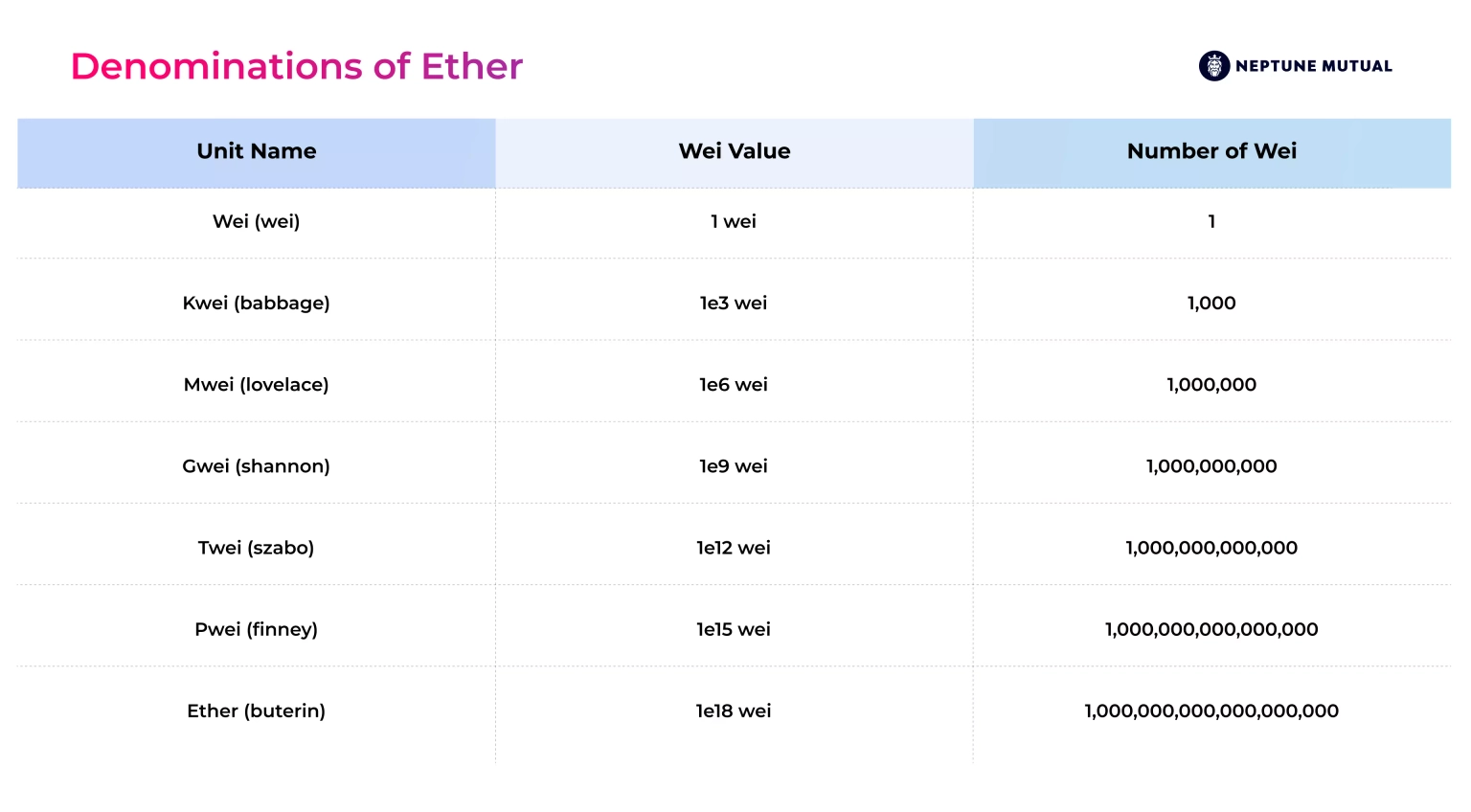
Task: Select the Wei Value column header
Action: 735,152
